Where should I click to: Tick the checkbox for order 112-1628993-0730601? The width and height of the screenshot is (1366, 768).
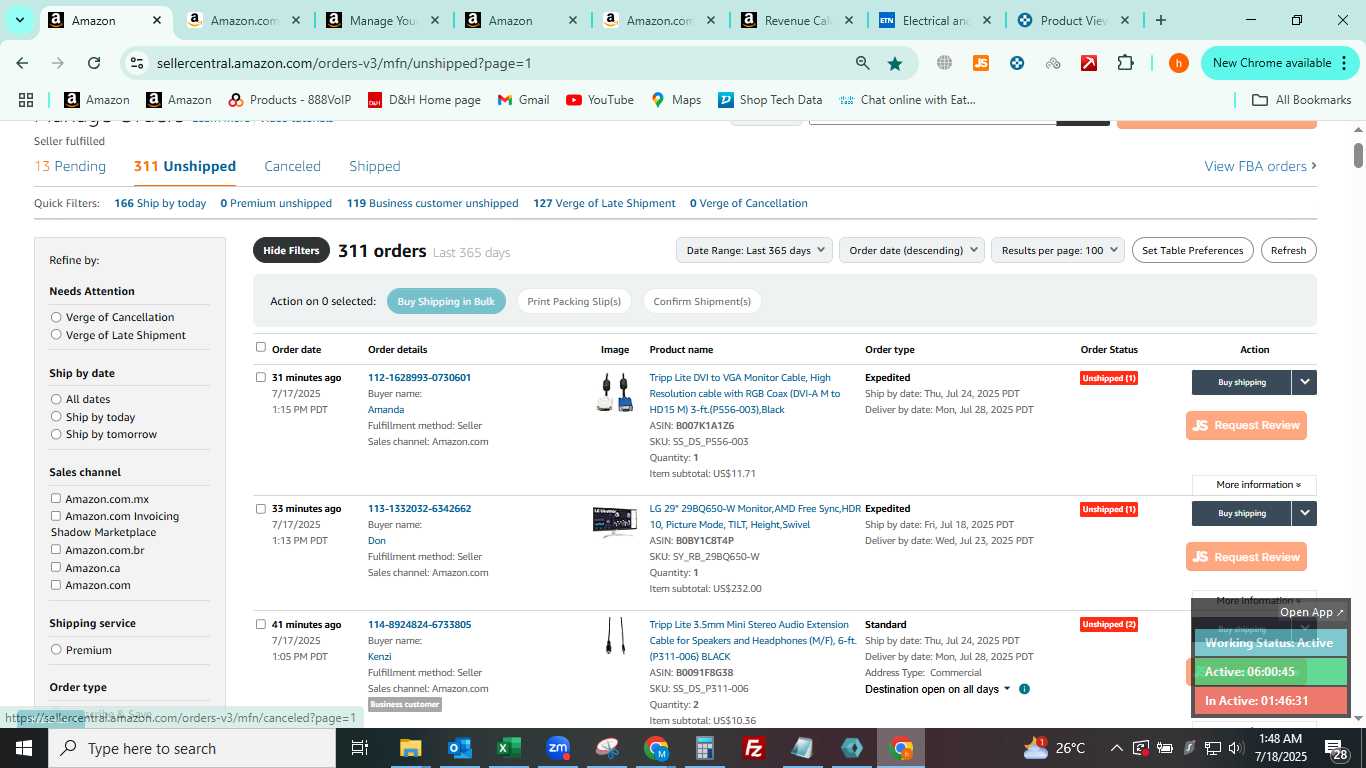[261, 377]
